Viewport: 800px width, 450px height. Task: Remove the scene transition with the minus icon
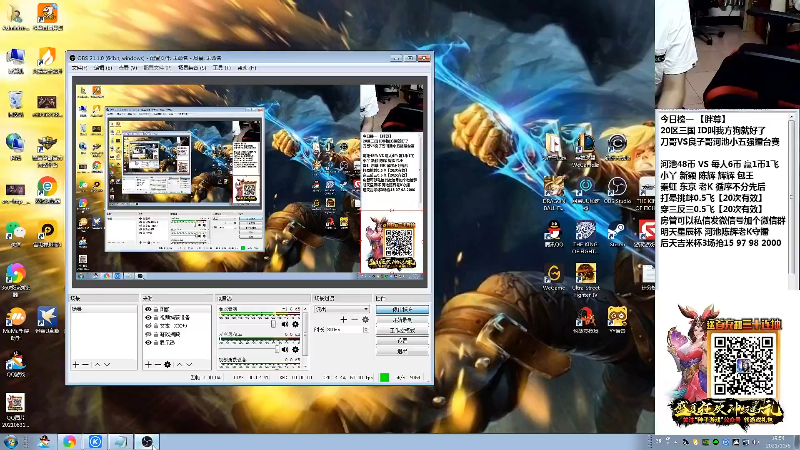tap(354, 319)
